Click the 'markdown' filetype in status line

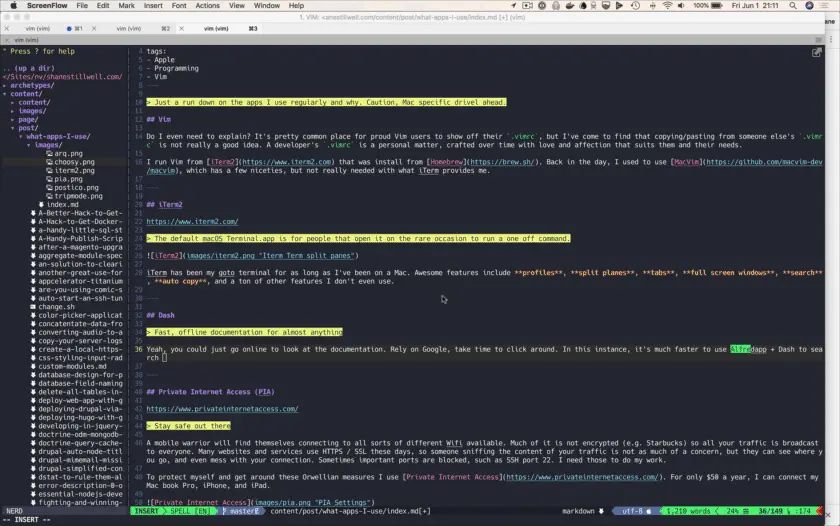578,511
